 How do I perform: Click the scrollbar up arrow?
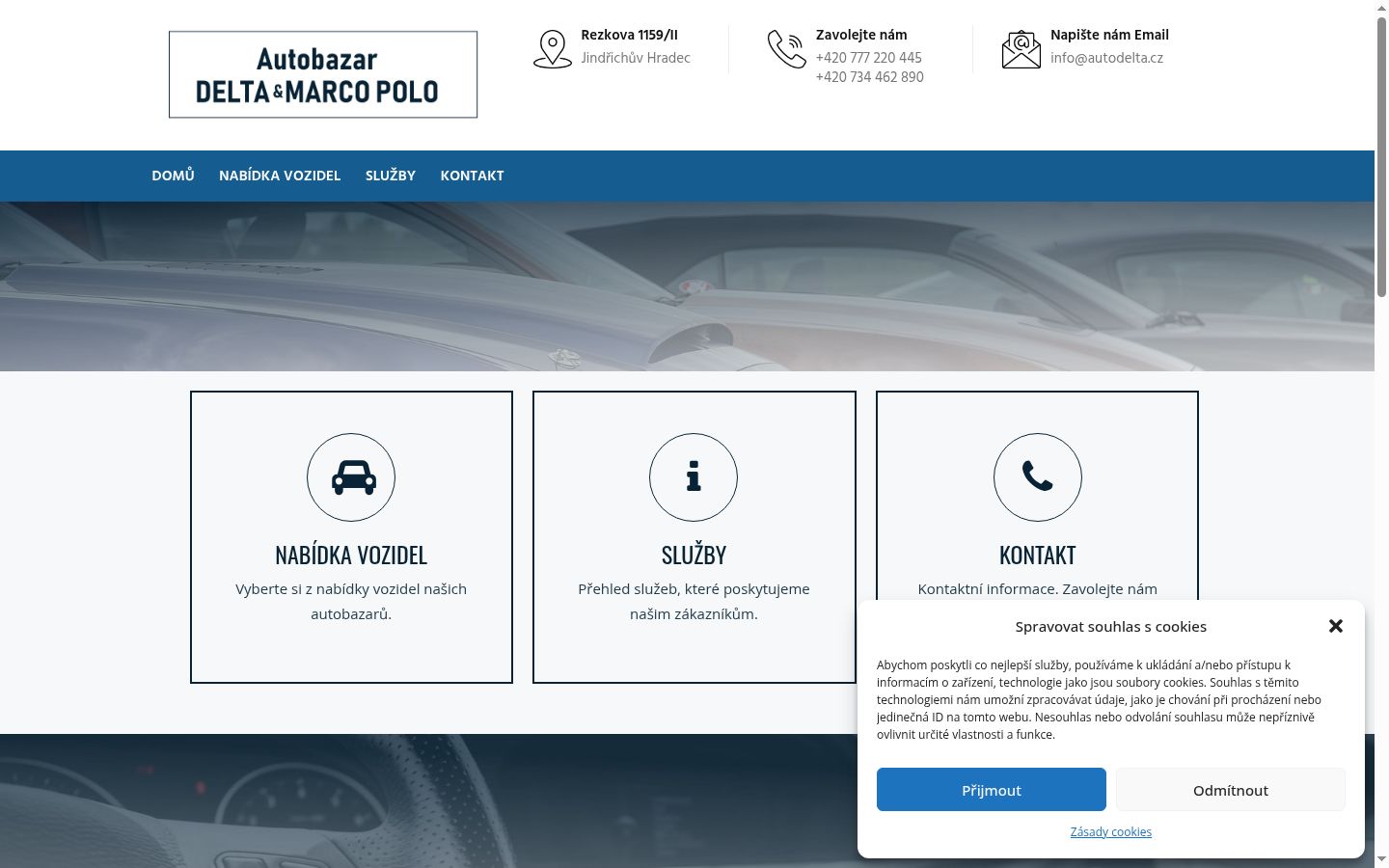point(1381,8)
